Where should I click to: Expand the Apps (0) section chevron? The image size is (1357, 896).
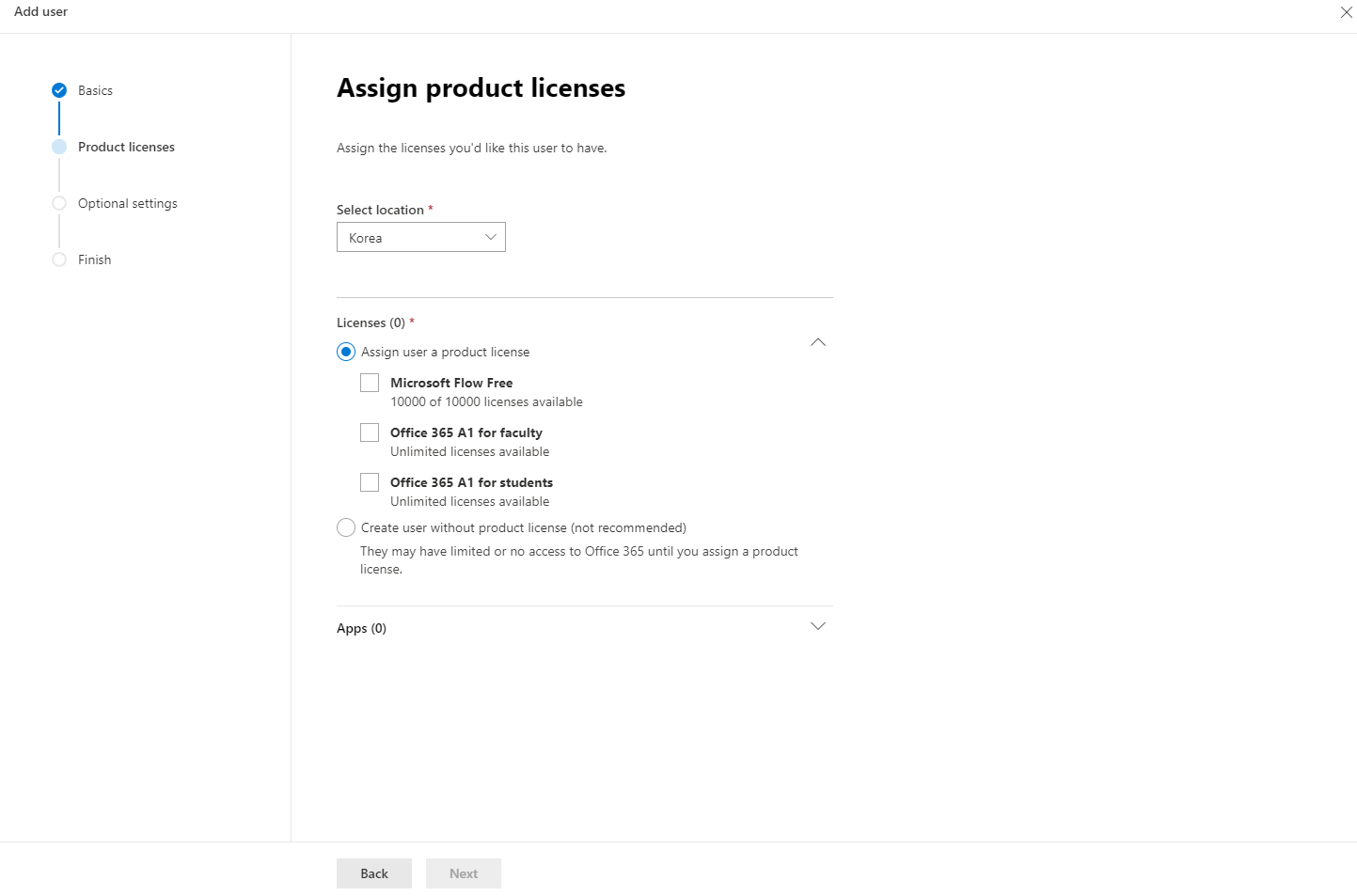[818, 626]
